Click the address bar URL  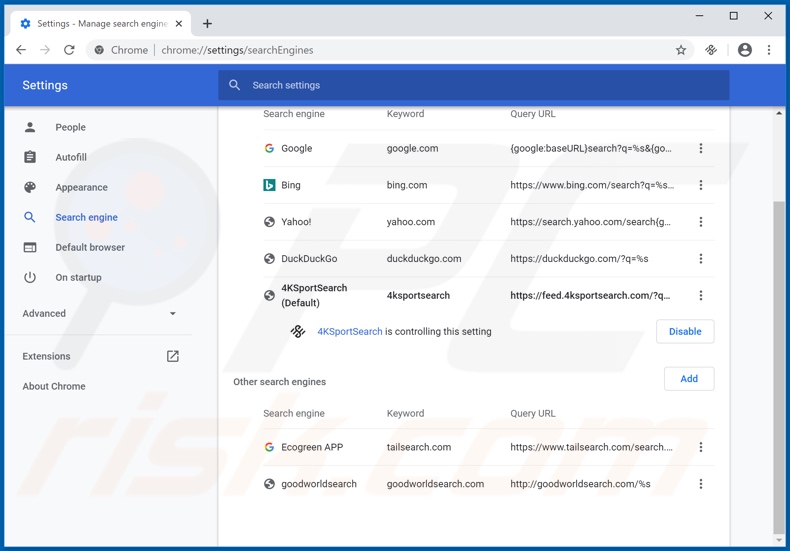coord(237,50)
